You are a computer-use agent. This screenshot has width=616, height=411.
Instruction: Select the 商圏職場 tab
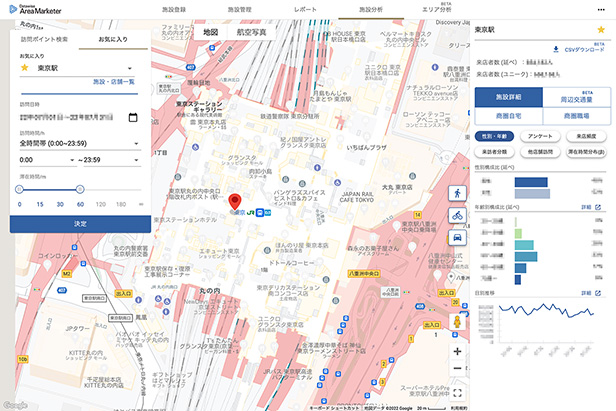(576, 116)
